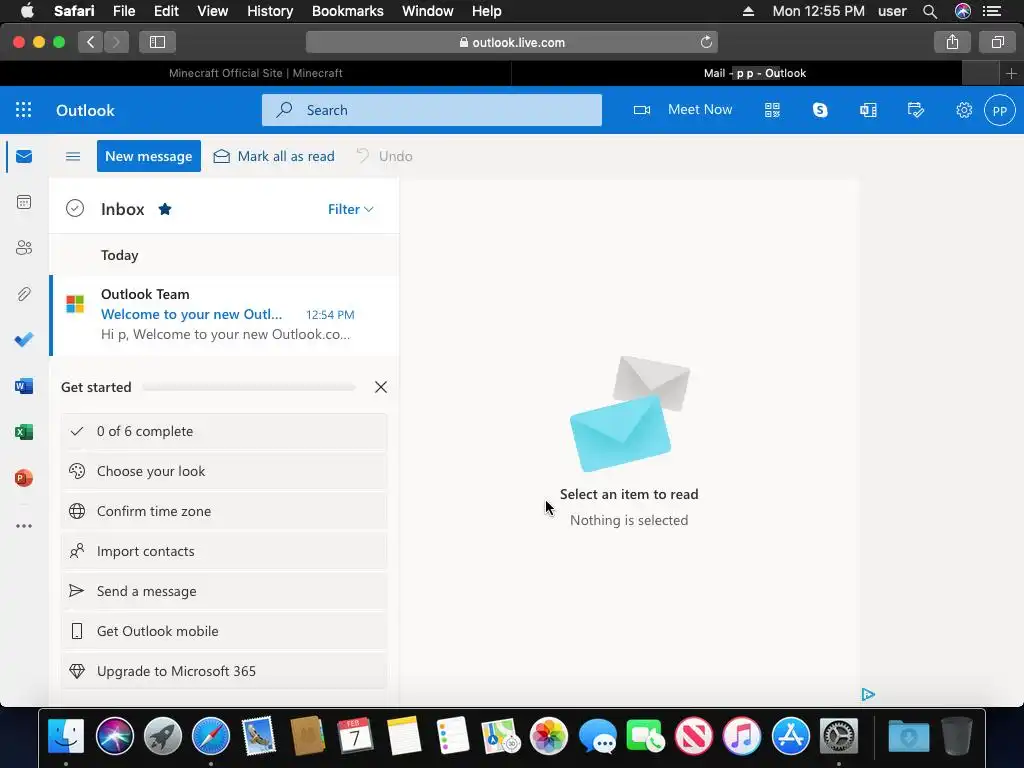
Task: Open the People contacts icon in sidebar
Action: pos(24,248)
